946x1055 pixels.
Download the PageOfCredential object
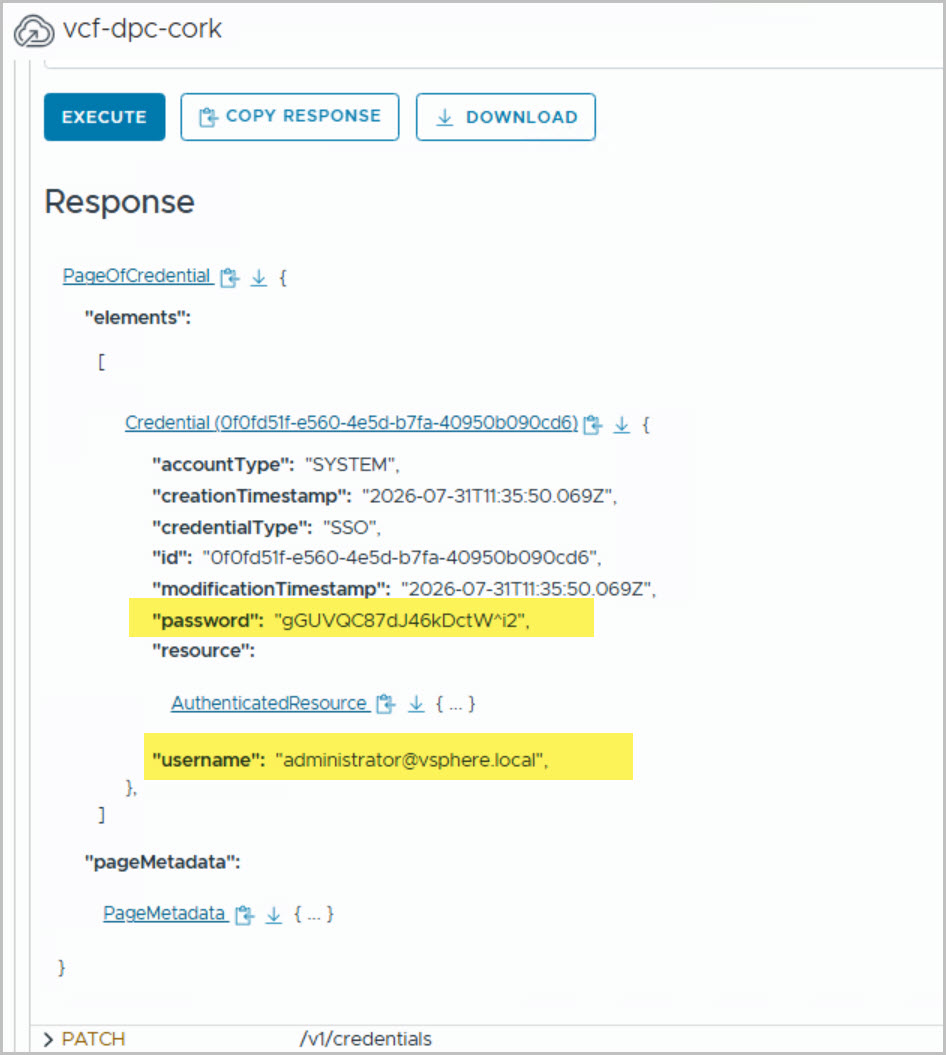[259, 277]
